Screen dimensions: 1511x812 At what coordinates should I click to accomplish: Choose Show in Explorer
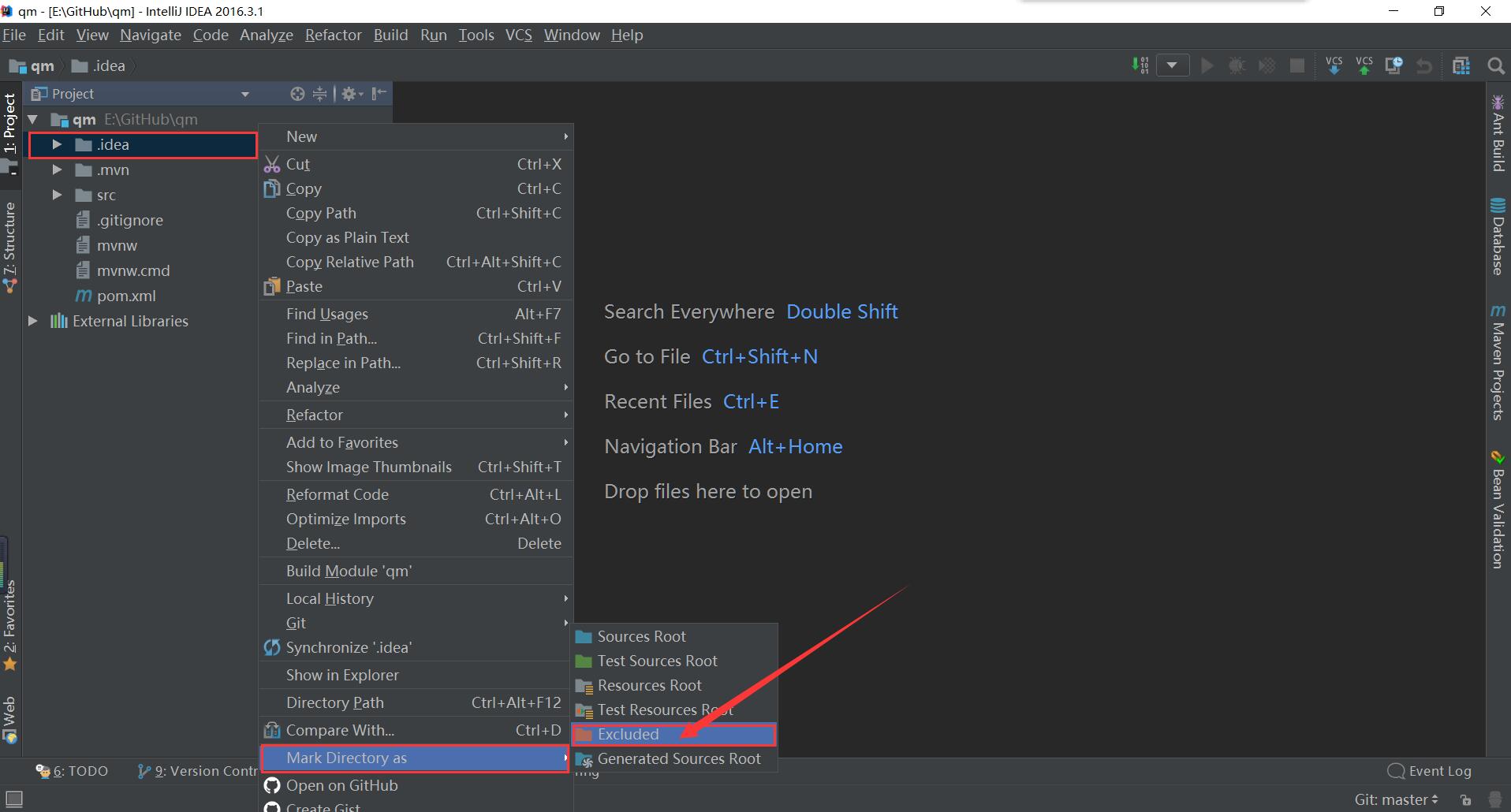point(416,675)
